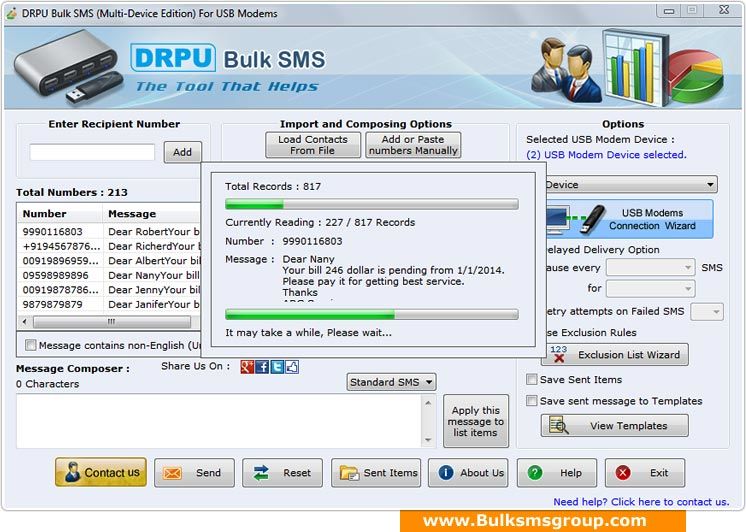Click the Exit red cross button
Image resolution: width=746 pixels, height=532 pixels.
click(645, 473)
